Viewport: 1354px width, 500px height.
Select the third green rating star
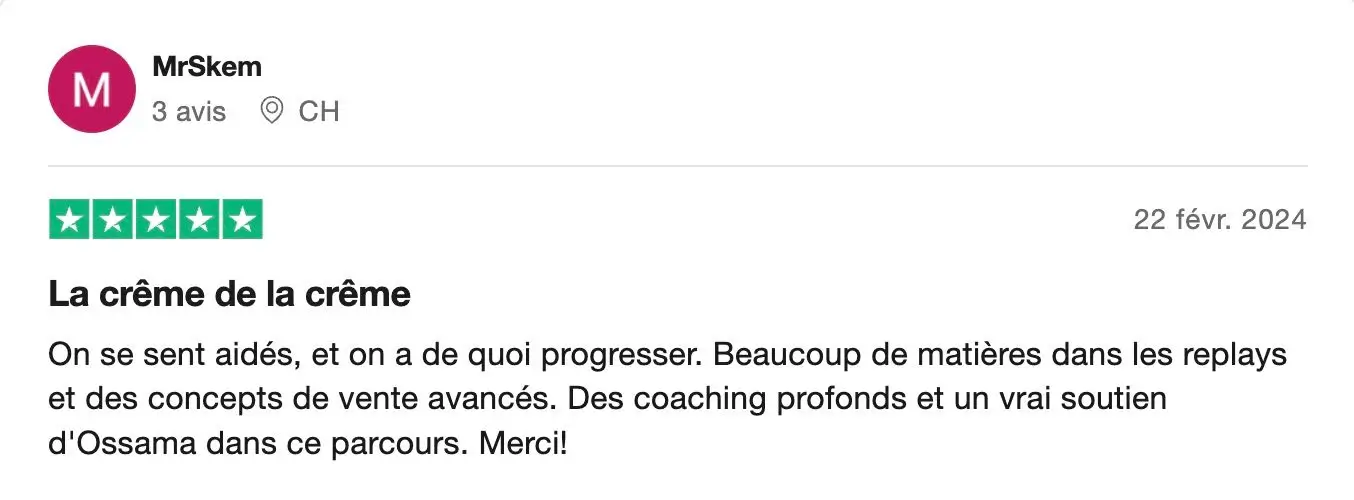(156, 220)
